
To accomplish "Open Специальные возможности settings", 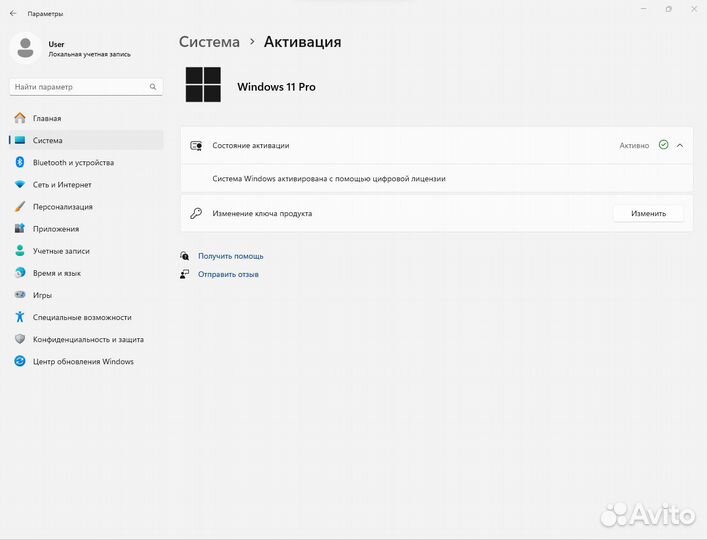I will pos(86,317).
